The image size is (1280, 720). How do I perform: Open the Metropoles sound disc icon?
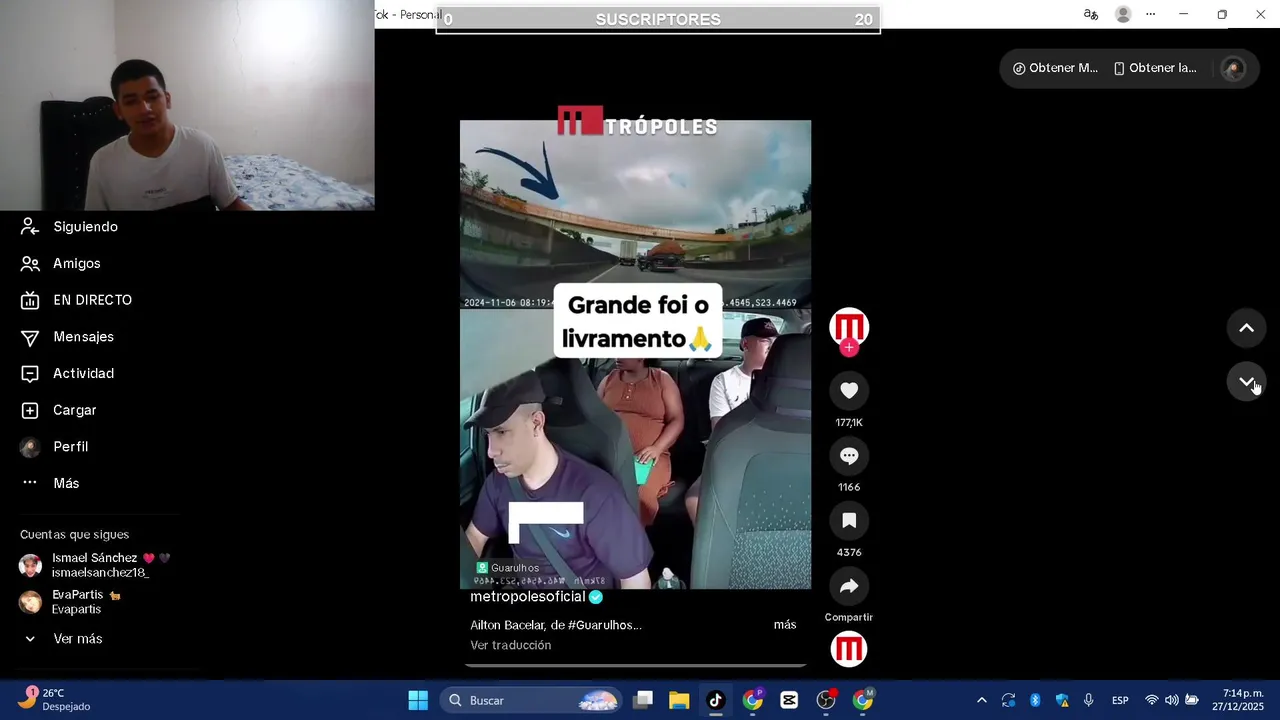pyautogui.click(x=849, y=650)
